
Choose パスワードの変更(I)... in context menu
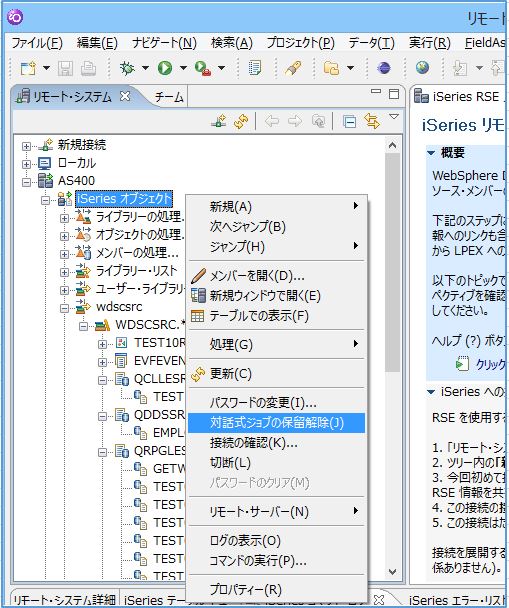coord(276,402)
